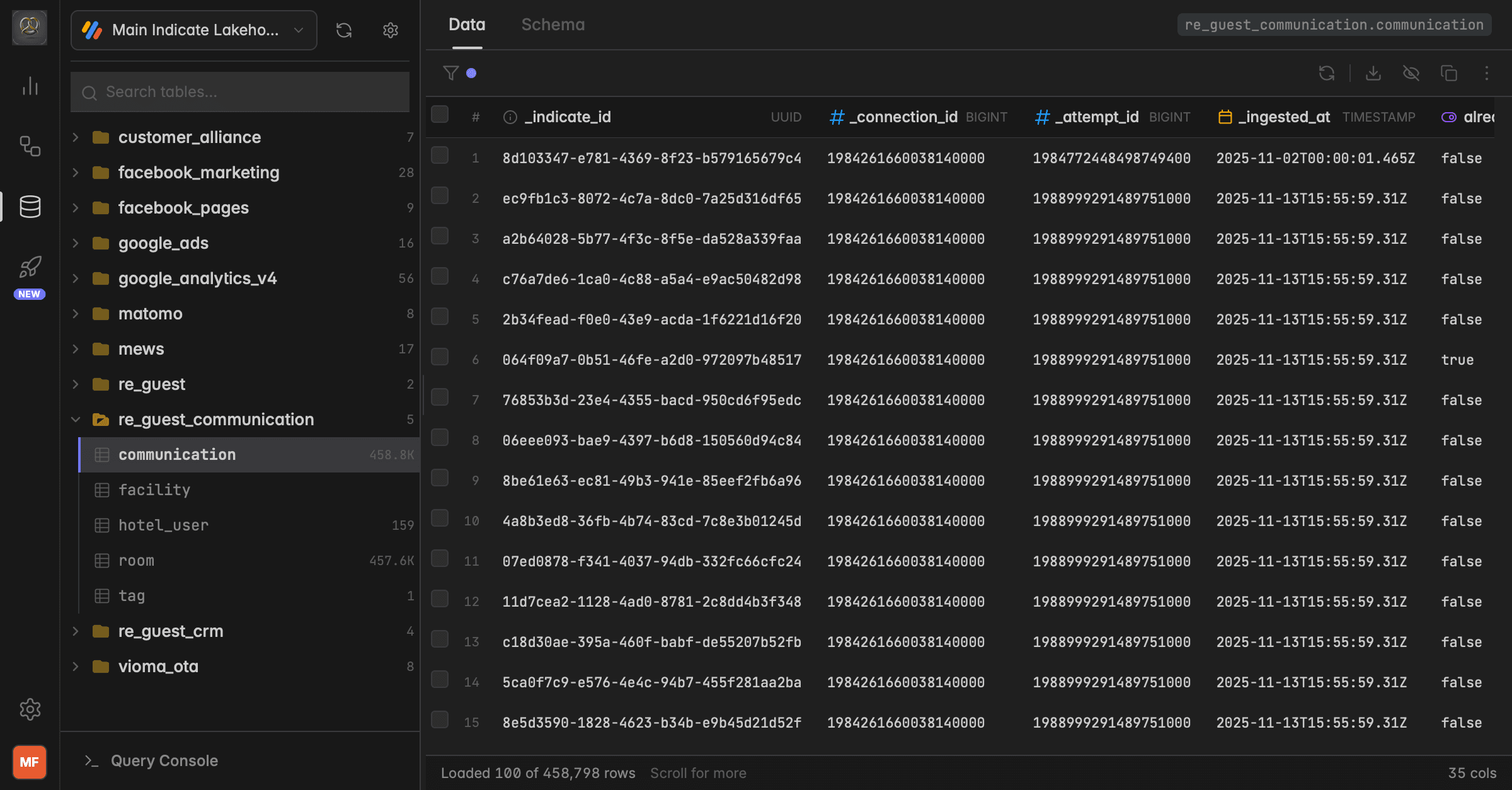
Task: Toggle the select-all rows checkbox
Action: coord(440,115)
